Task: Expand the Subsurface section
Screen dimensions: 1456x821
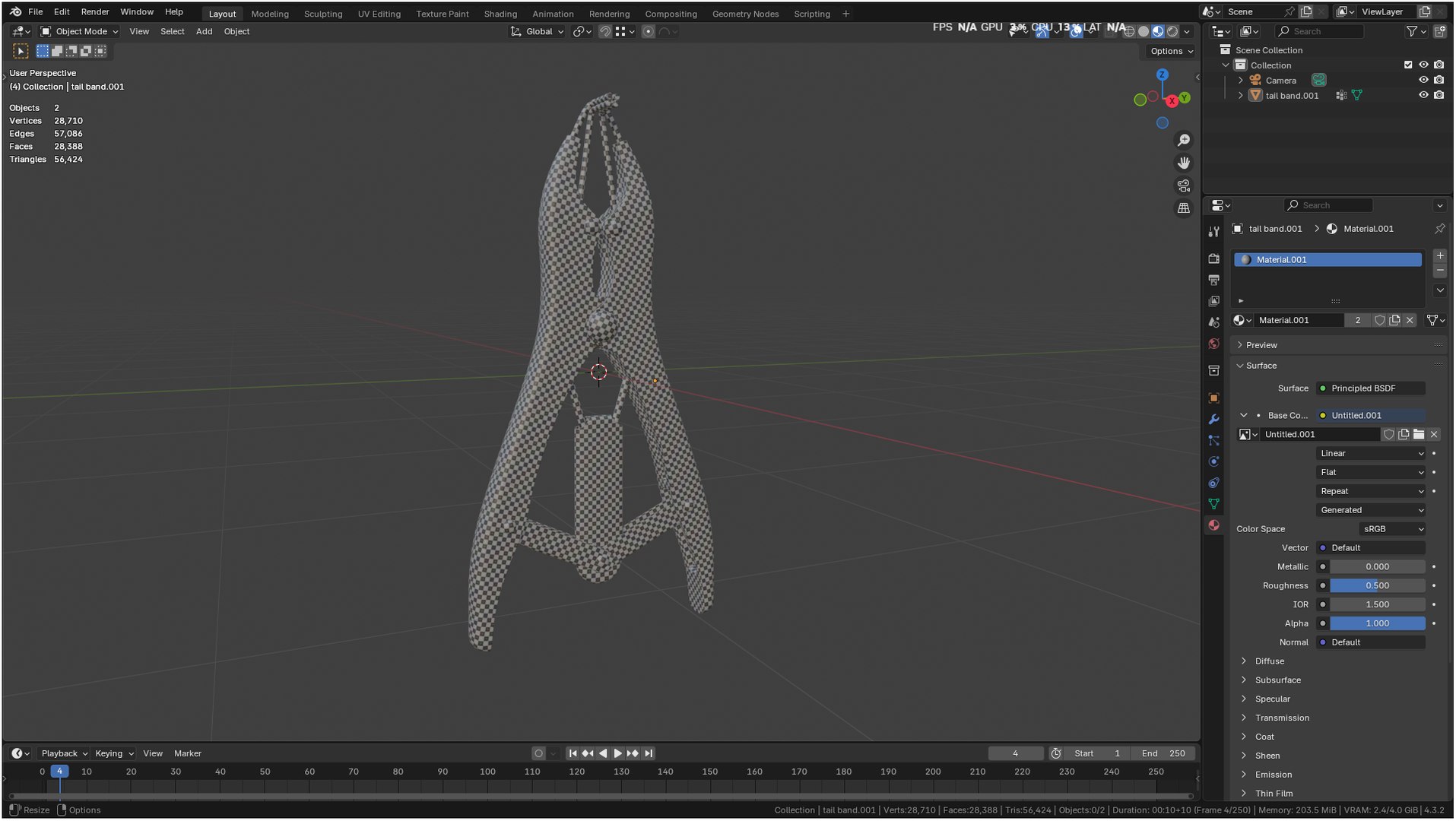Action: click(x=1277, y=681)
